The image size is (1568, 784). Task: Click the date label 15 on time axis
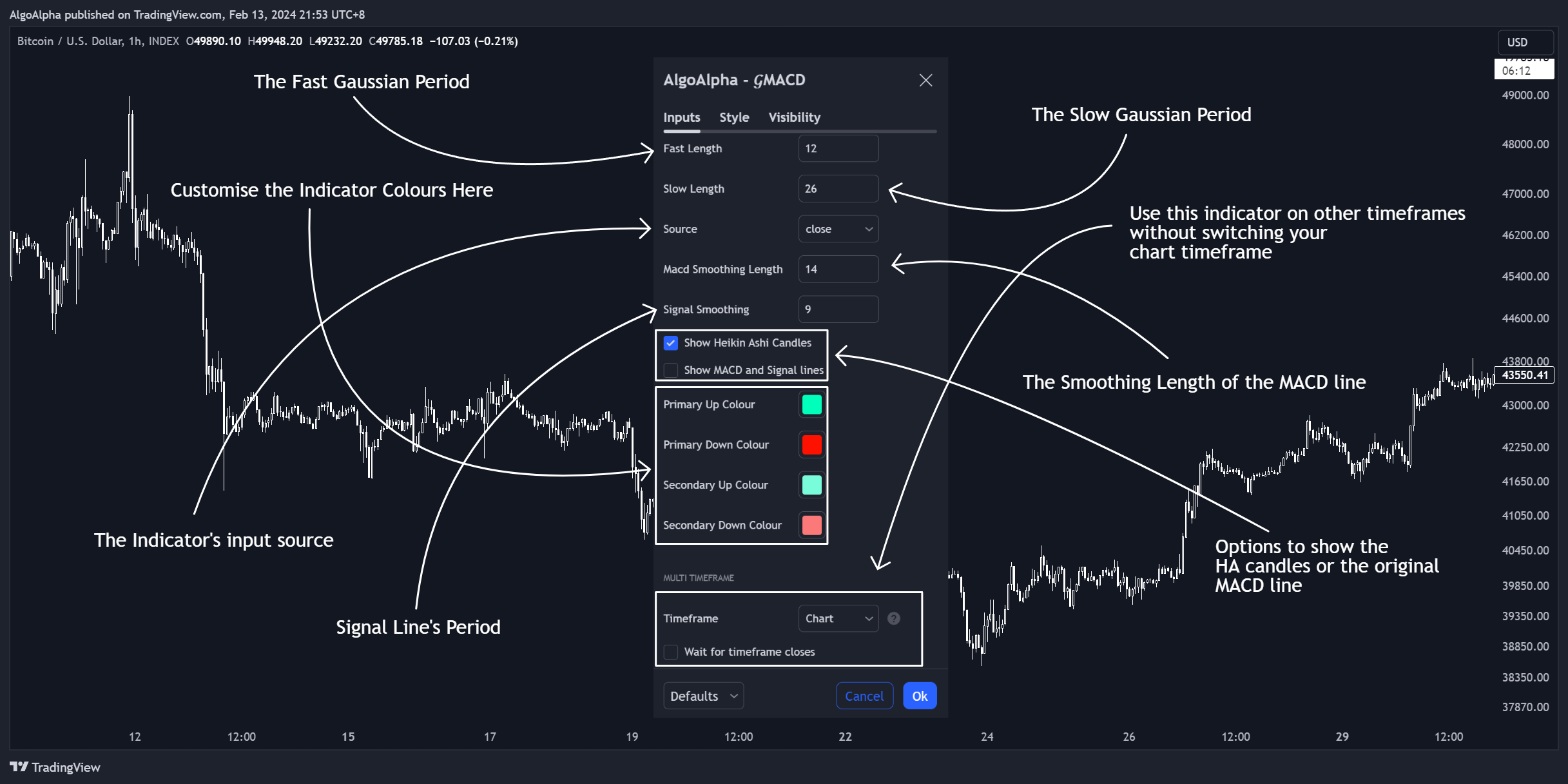pyautogui.click(x=348, y=736)
